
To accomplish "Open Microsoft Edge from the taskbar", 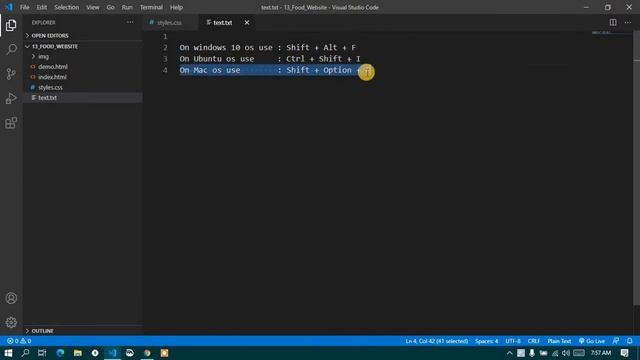I will pyautogui.click(x=60, y=353).
